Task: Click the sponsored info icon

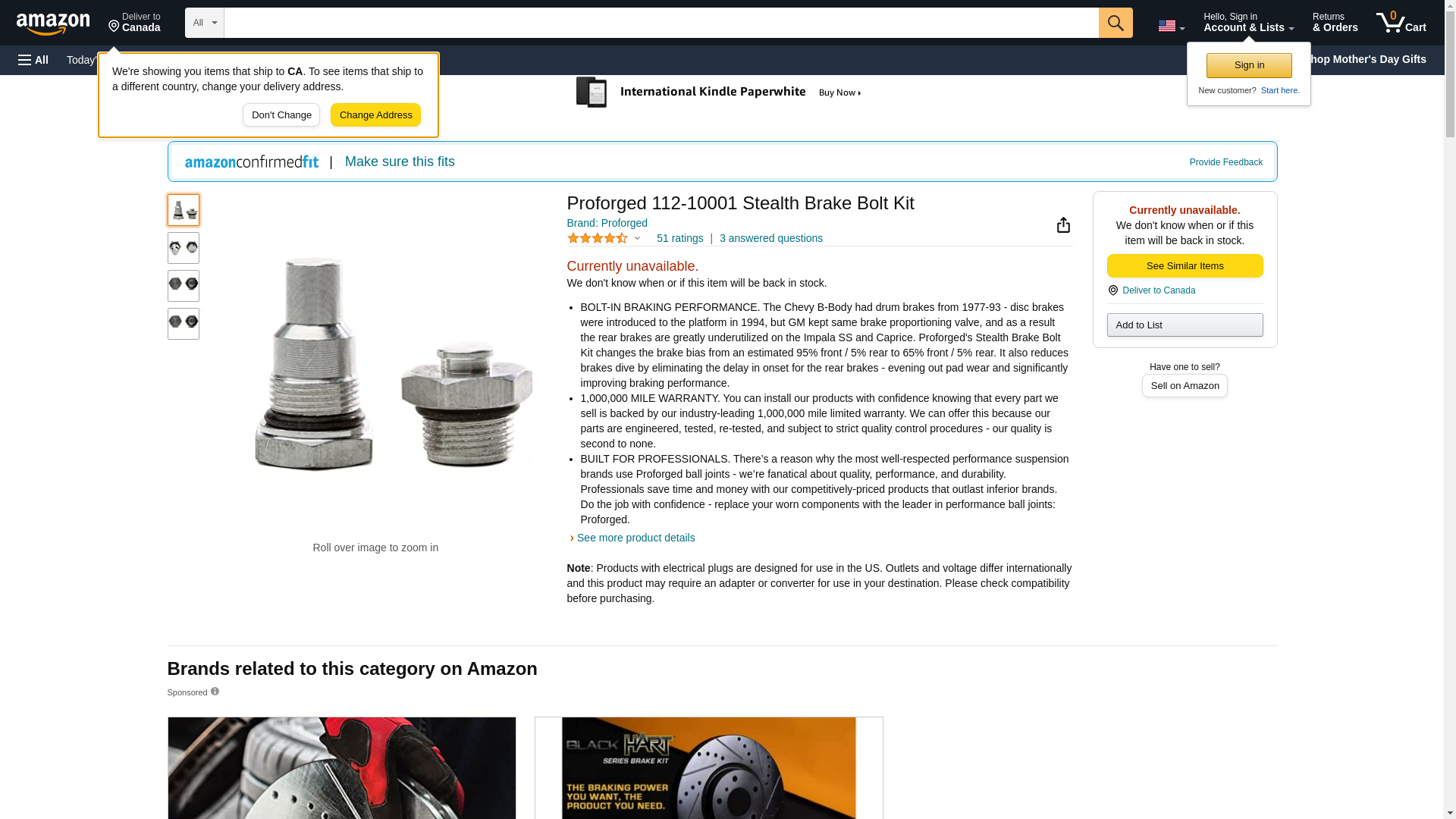Action: 215,692
